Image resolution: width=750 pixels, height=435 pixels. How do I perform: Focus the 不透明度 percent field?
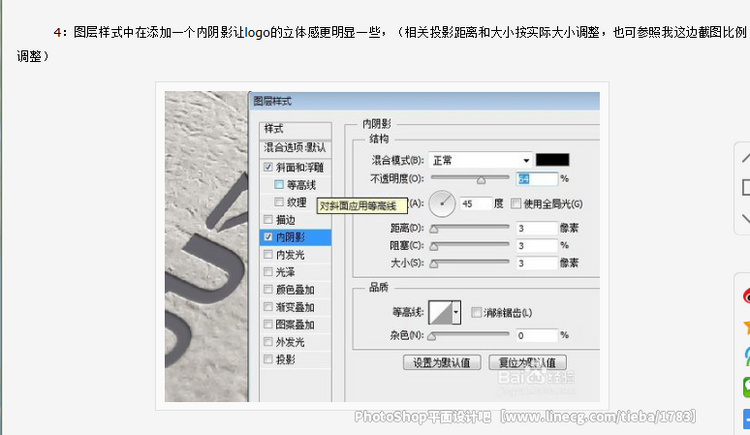[537, 179]
